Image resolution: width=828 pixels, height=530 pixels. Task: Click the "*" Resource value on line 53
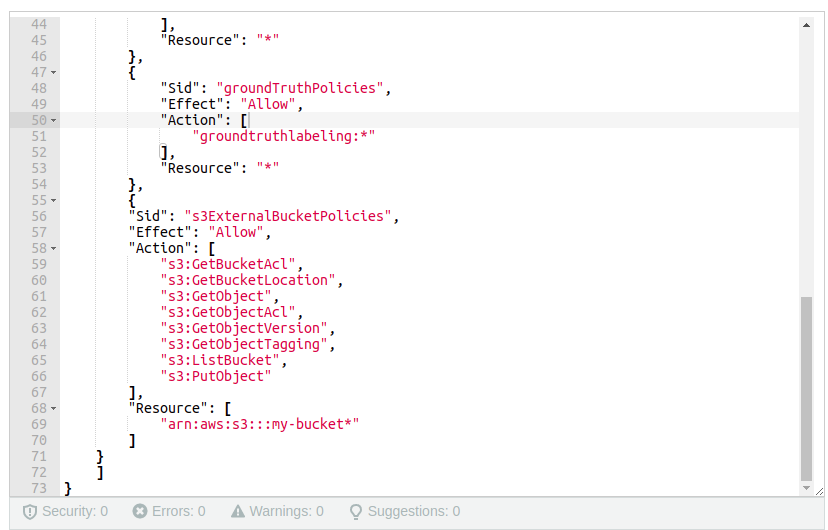(x=268, y=168)
